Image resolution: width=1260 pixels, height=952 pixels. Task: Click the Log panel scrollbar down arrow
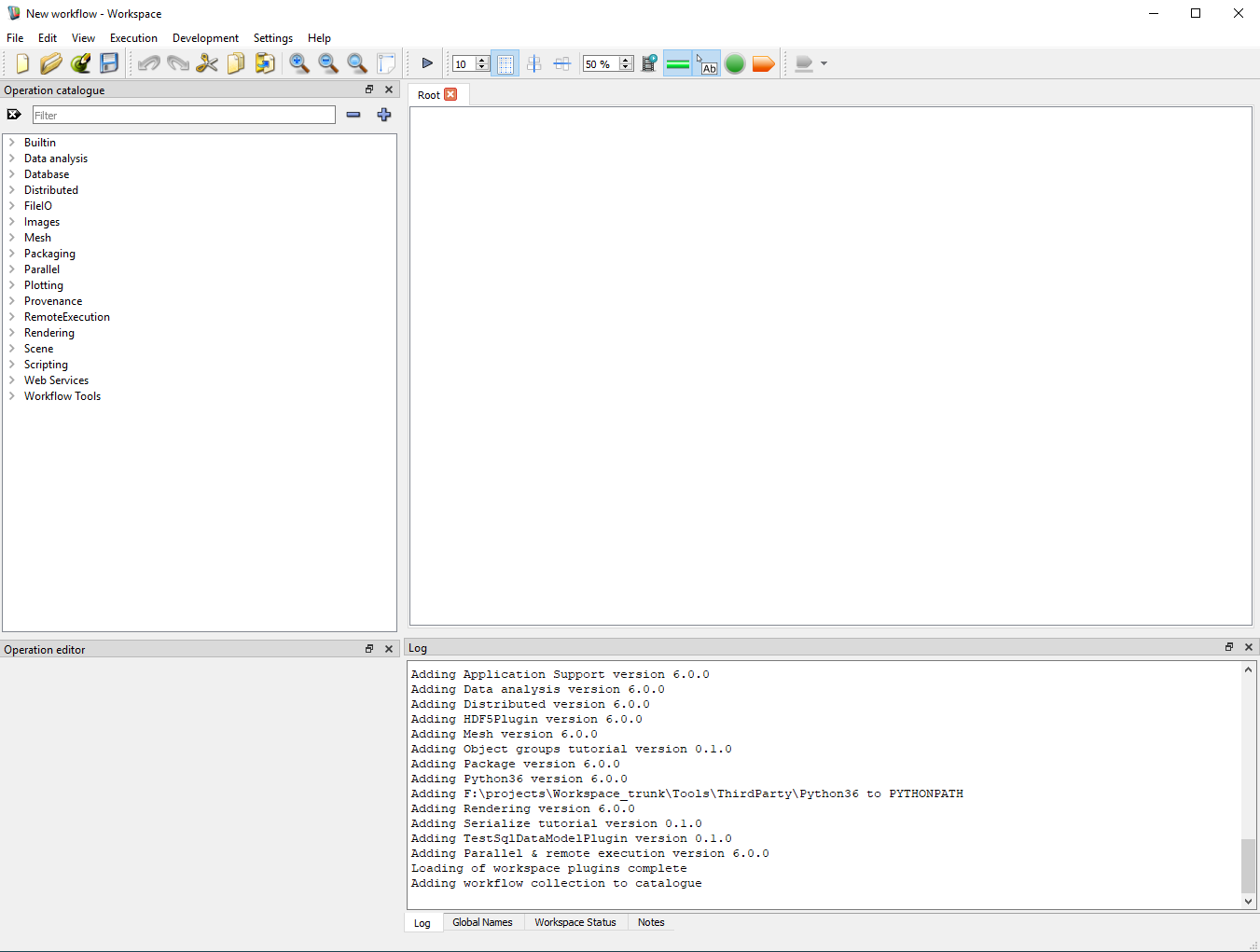tap(1248, 902)
